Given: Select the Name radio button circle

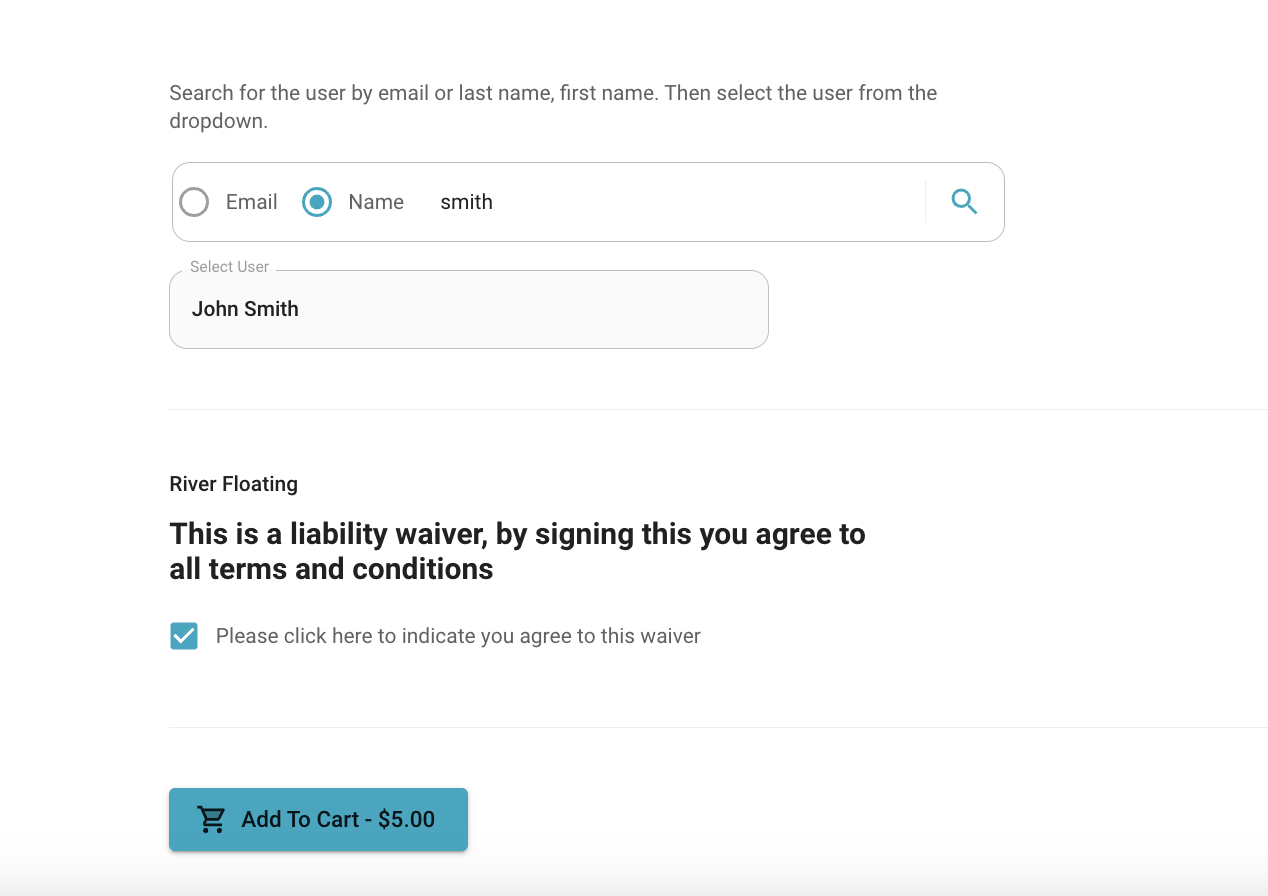Looking at the screenshot, I should pyautogui.click(x=317, y=202).
